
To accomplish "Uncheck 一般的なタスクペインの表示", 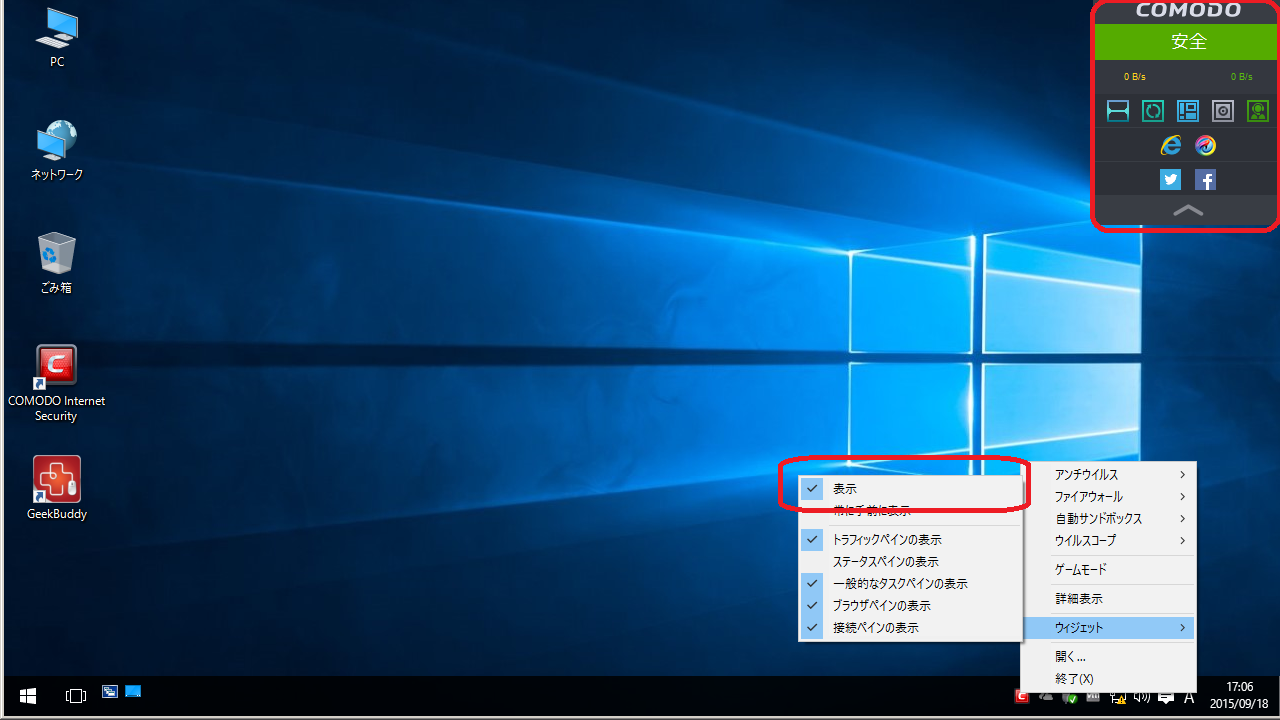I will pos(911,584).
